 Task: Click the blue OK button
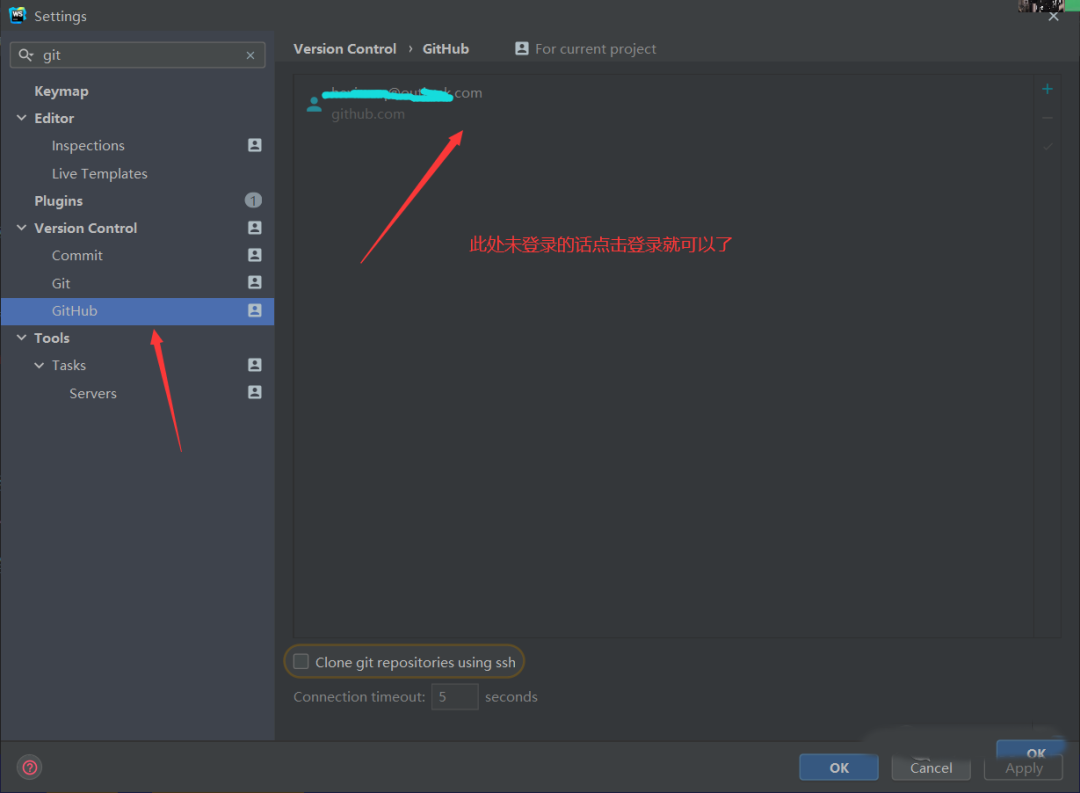[838, 768]
